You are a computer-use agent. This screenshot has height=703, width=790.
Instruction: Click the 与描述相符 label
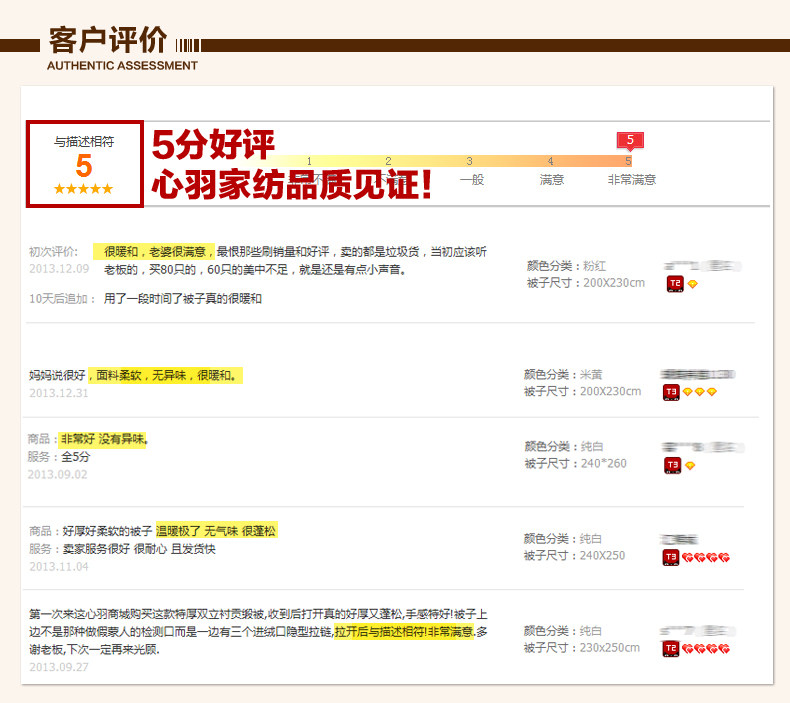click(x=84, y=142)
